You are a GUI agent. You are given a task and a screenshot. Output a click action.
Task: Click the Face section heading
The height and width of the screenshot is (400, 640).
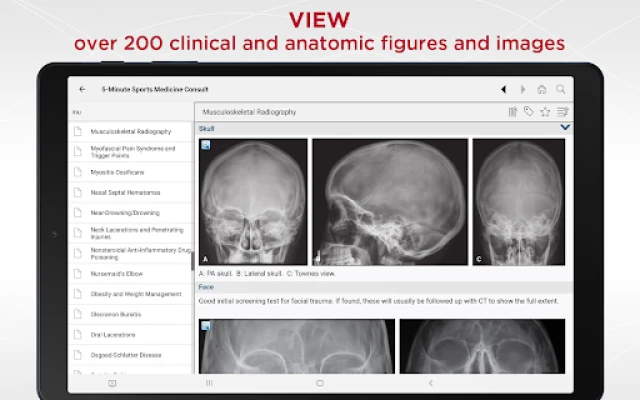206,287
